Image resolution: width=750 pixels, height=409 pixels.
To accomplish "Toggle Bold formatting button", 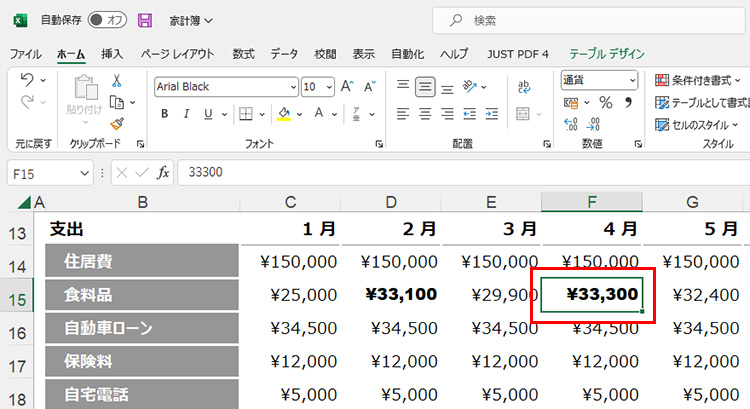I will tap(165, 114).
